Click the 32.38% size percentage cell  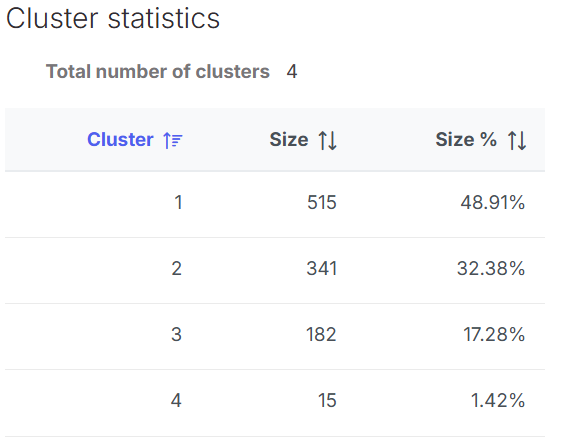point(491,269)
